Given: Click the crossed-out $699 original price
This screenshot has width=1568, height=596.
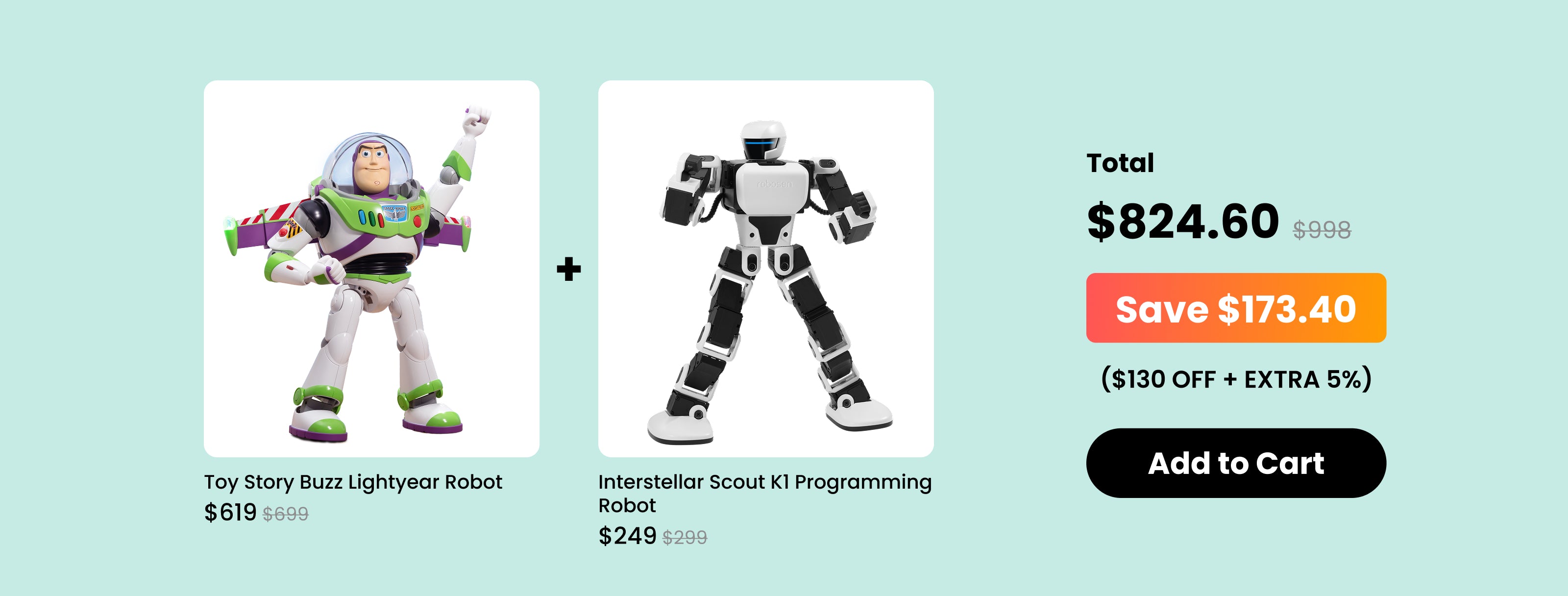Looking at the screenshot, I should click(x=286, y=515).
